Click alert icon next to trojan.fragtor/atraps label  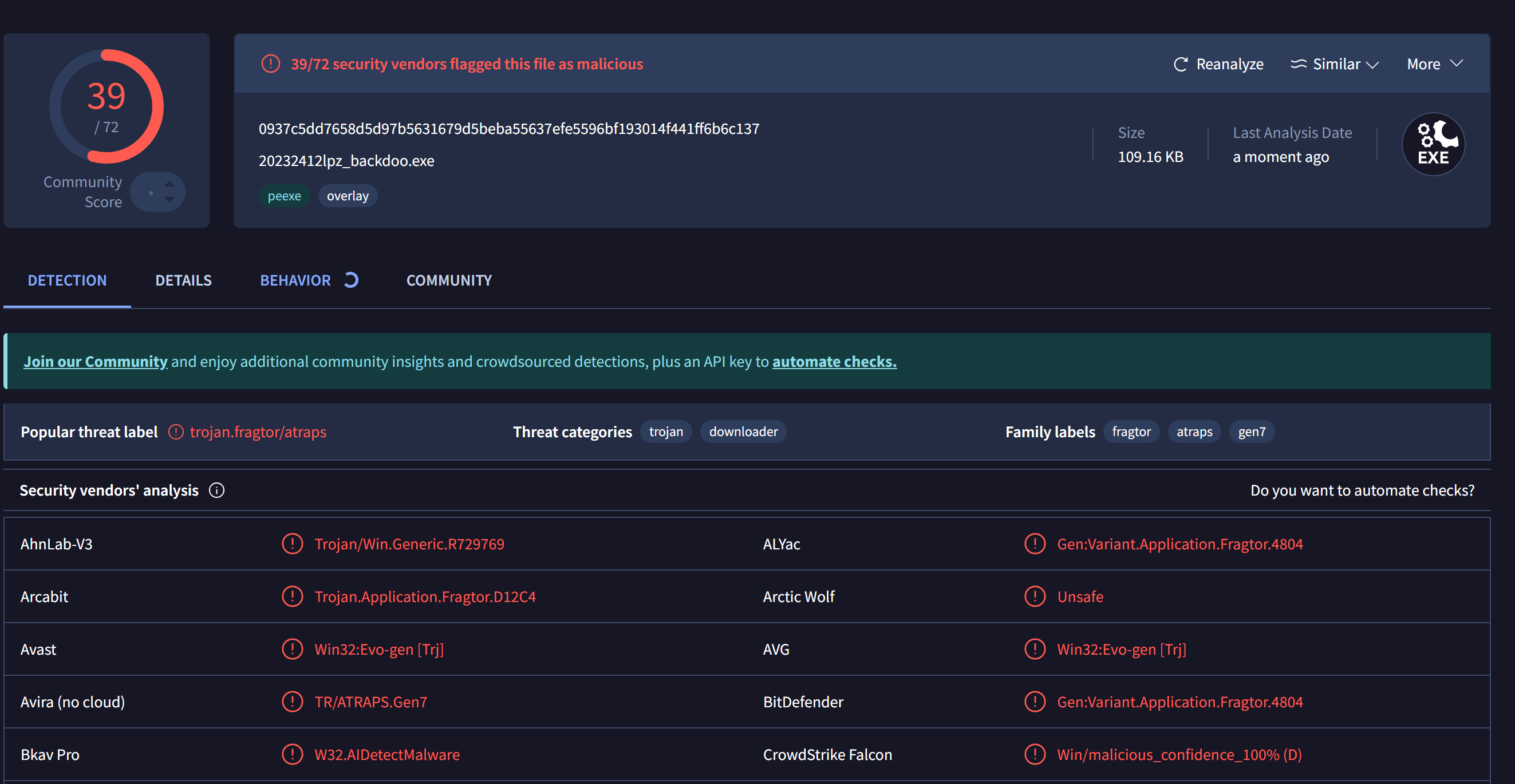[x=176, y=432]
